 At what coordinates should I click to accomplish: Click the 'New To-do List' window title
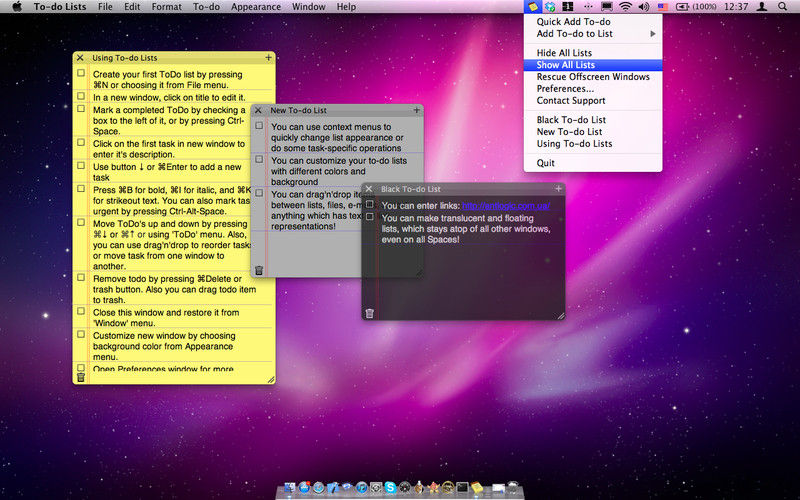point(298,110)
